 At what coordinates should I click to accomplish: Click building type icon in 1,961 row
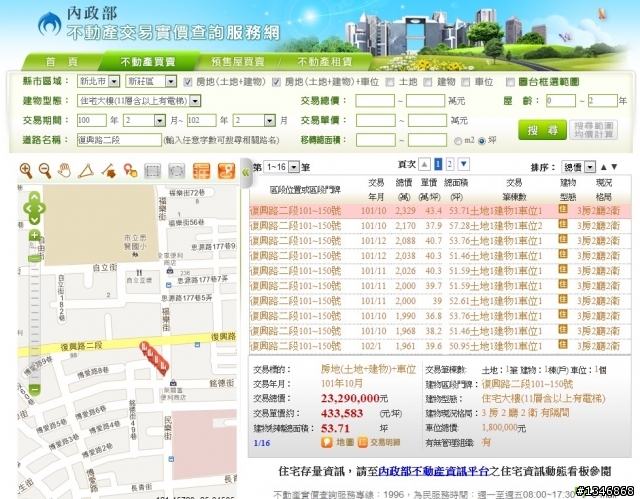click(563, 345)
